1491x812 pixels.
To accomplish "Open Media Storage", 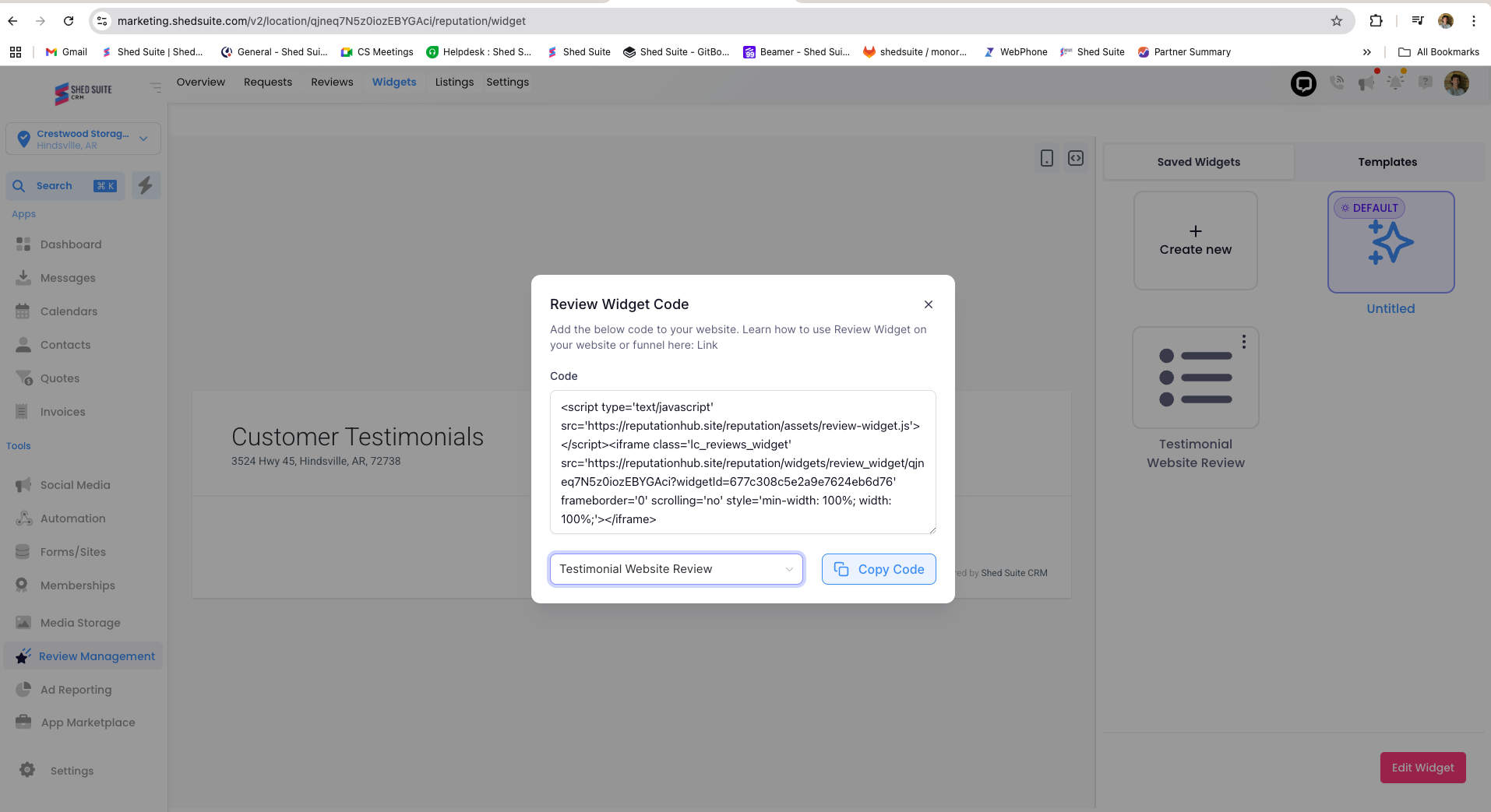I will click(x=80, y=623).
